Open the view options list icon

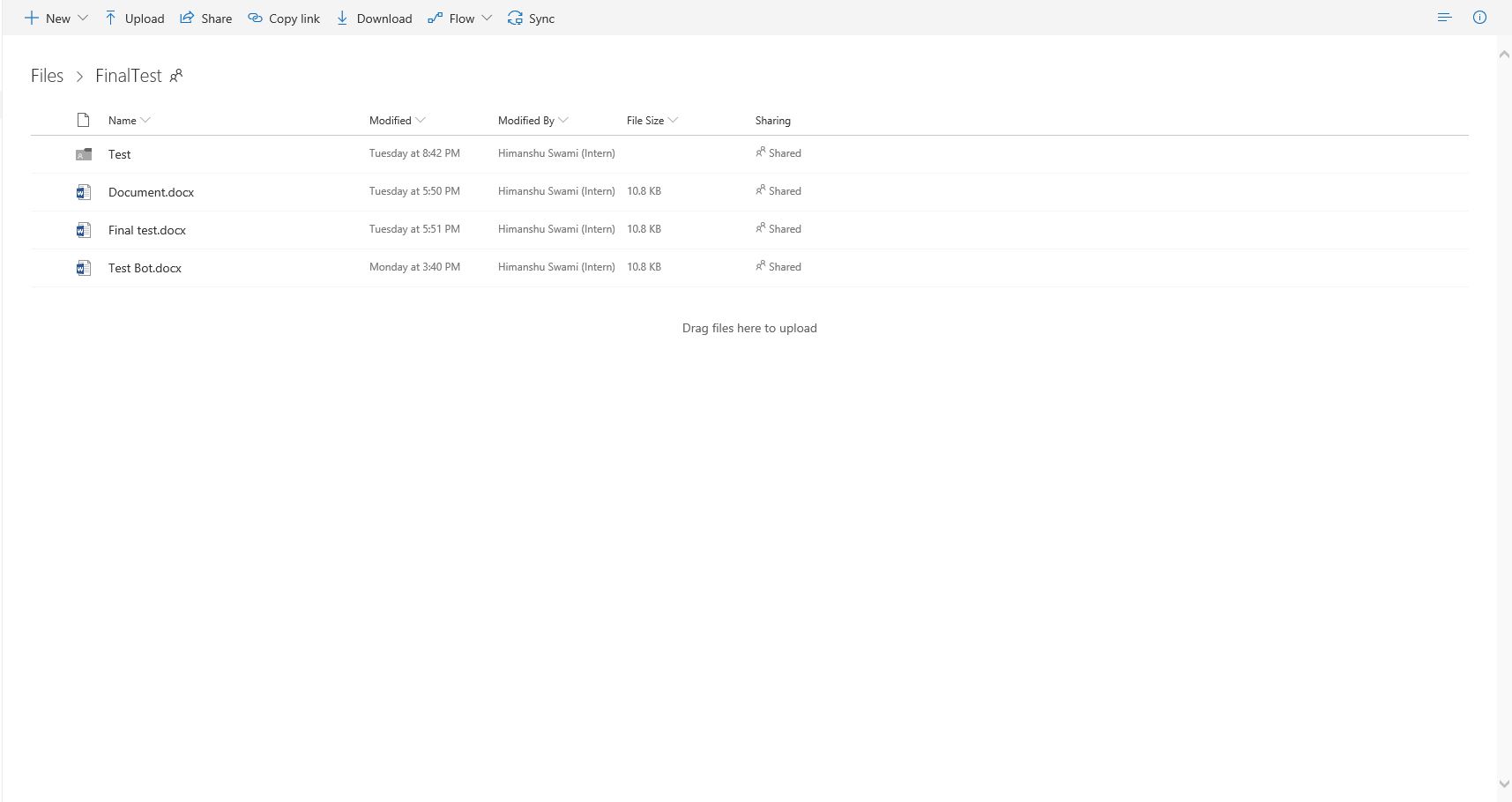coord(1444,18)
